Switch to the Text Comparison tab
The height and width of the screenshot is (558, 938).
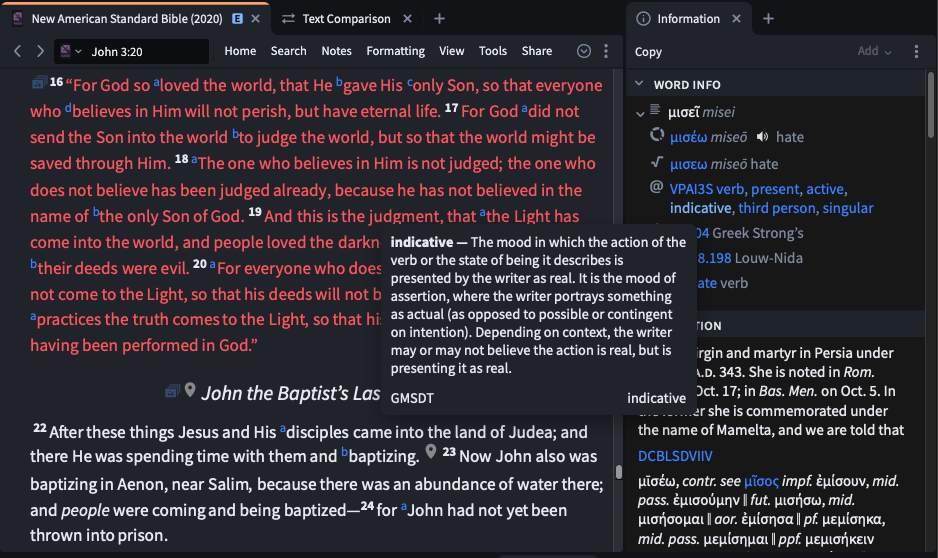pos(346,19)
